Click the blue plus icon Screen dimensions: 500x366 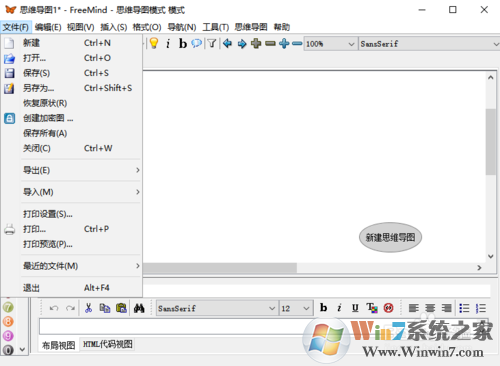284,43
